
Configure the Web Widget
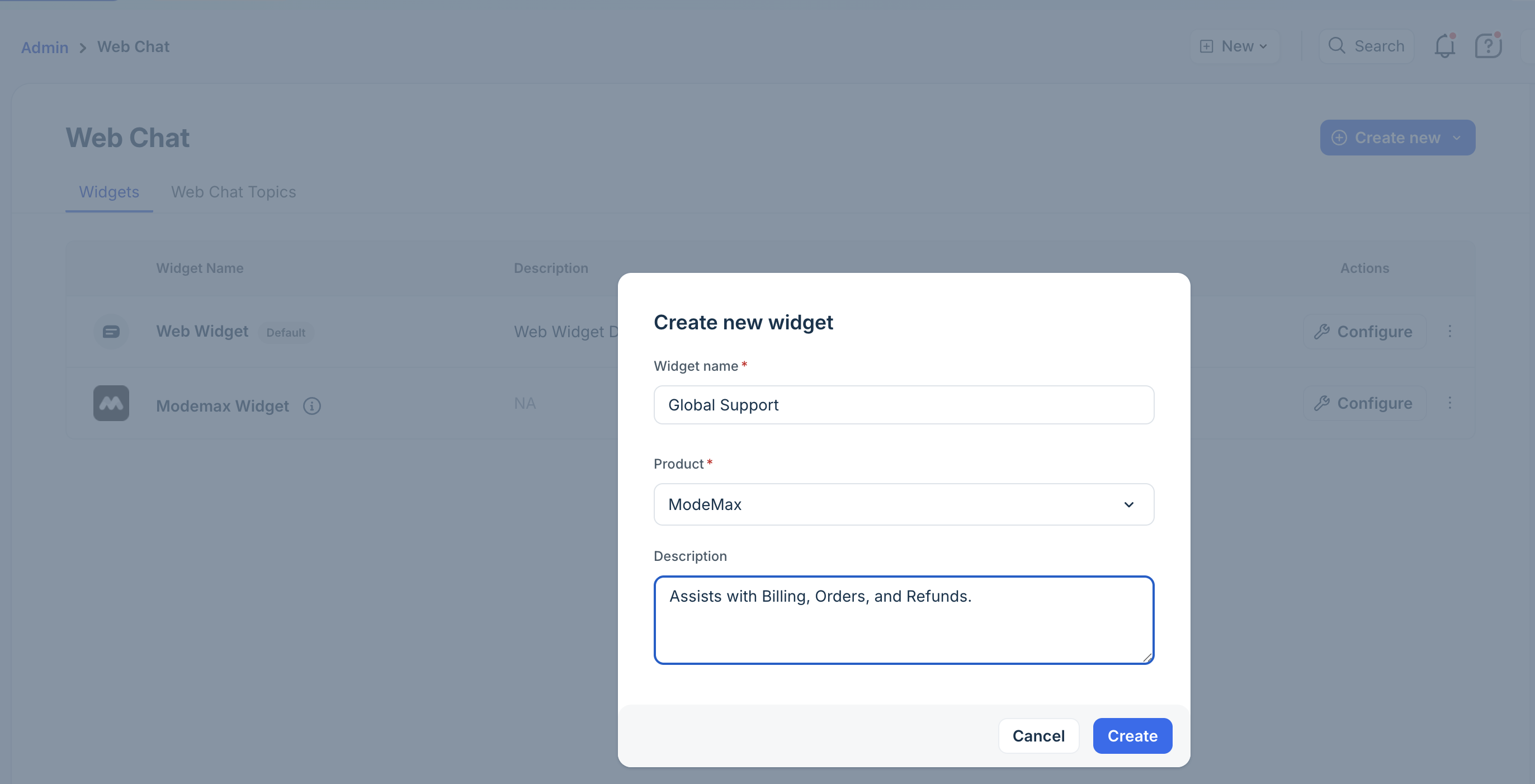tap(1364, 331)
